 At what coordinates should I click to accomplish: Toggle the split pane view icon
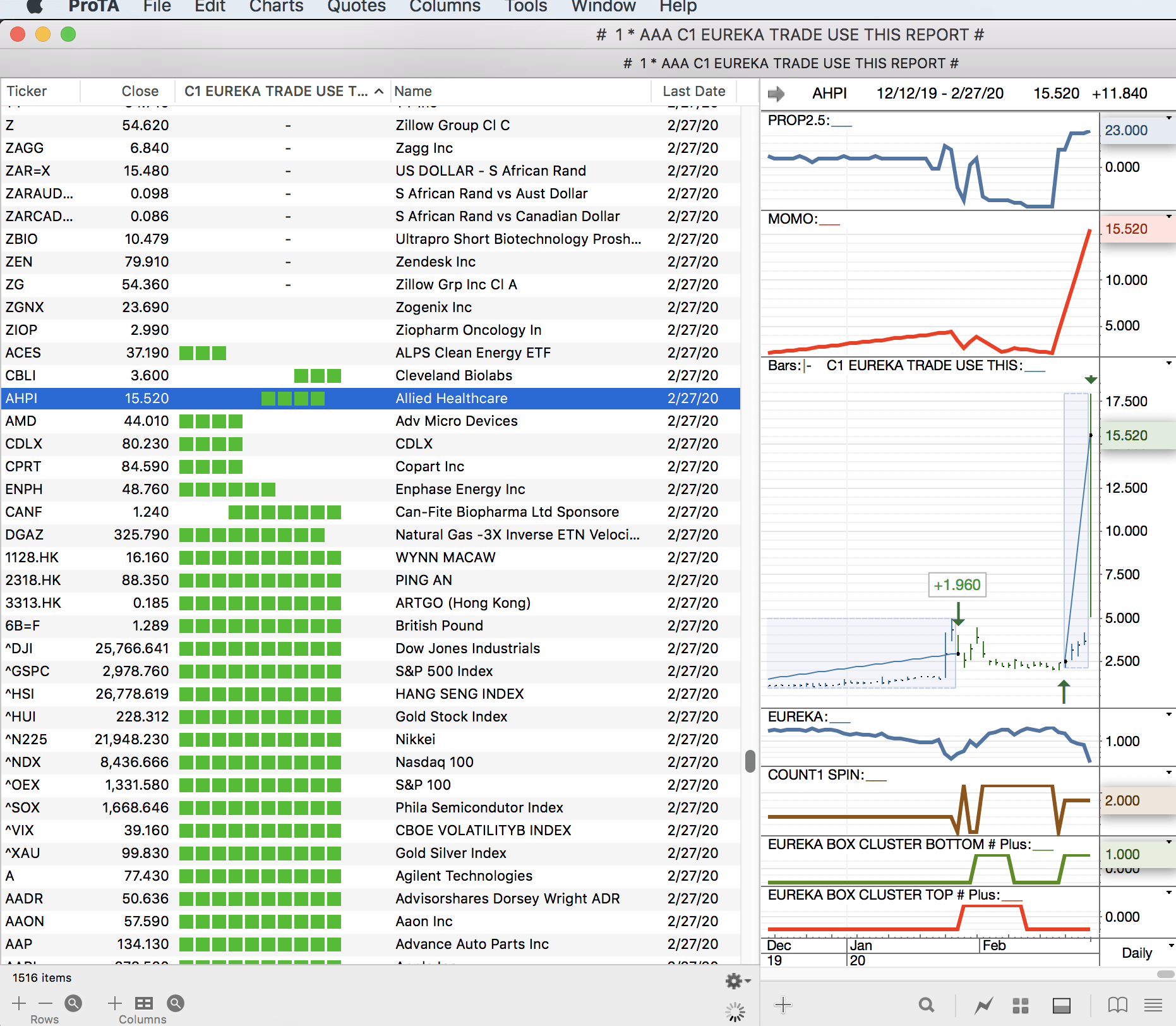pyautogui.click(x=1061, y=1005)
